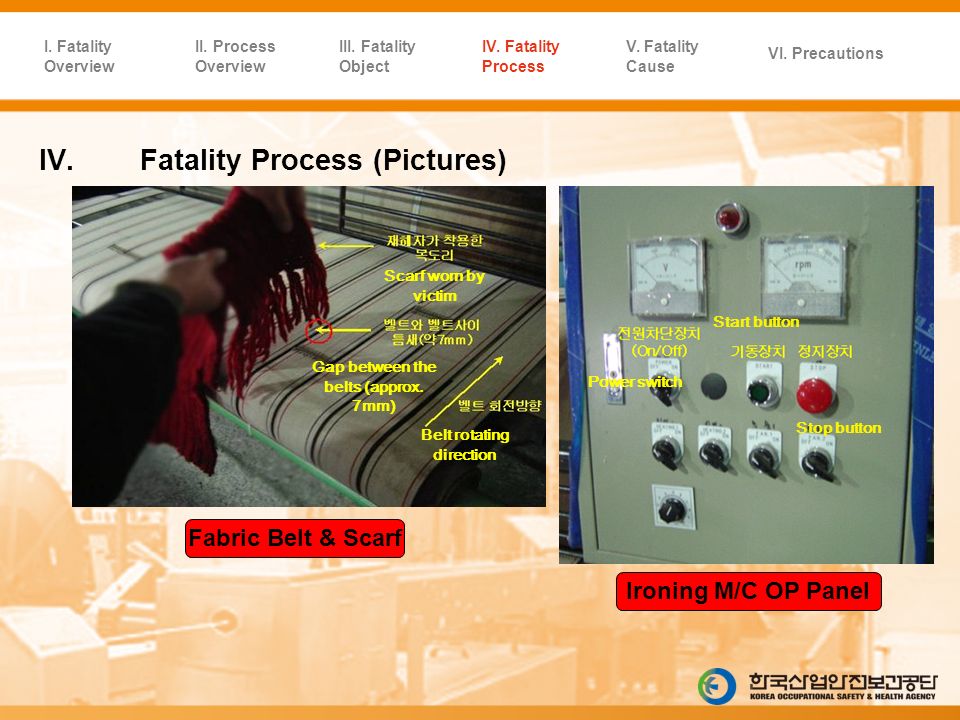Click the 'Belt rotating direction' caption
The height and width of the screenshot is (720, 960).
(465, 445)
